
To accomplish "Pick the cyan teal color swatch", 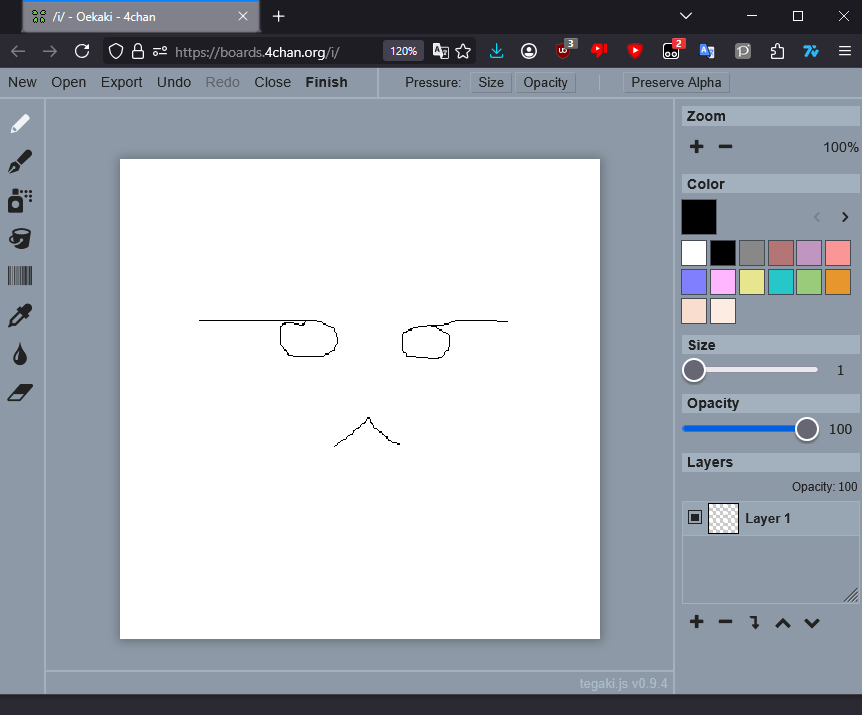I will 781,282.
